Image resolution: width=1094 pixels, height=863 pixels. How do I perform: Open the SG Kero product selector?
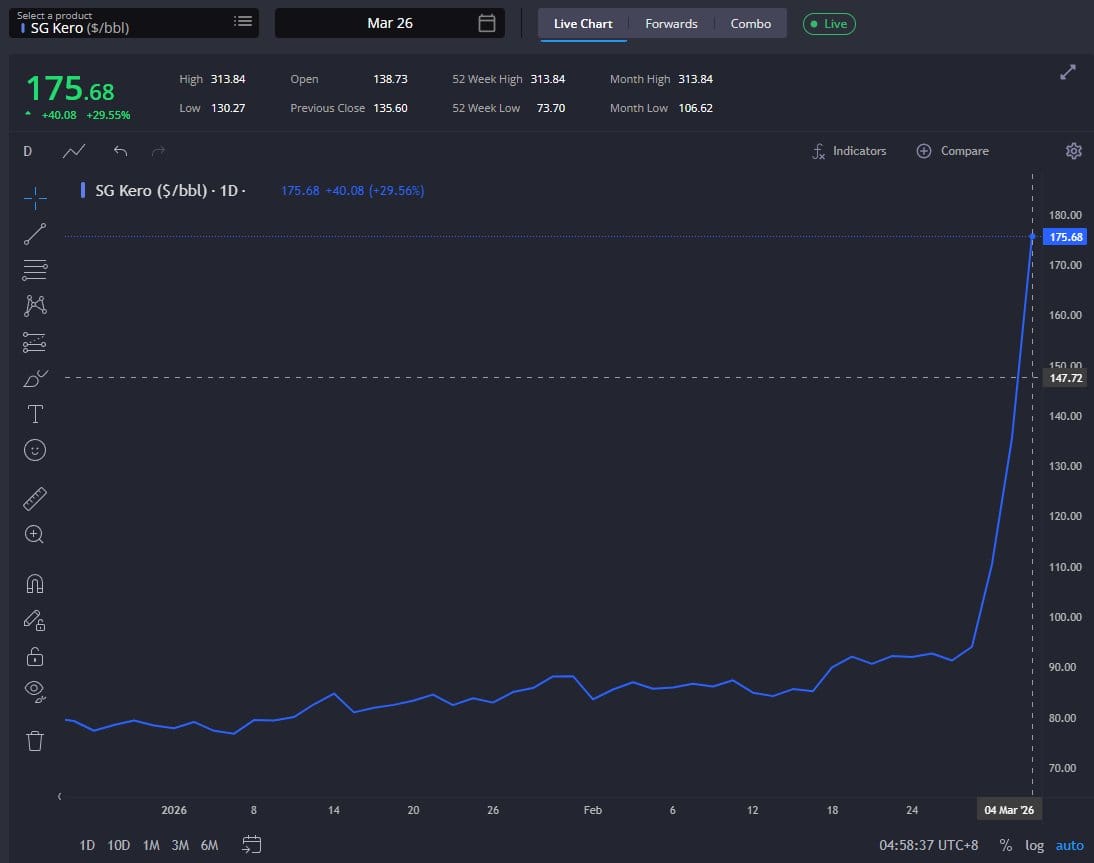133,23
